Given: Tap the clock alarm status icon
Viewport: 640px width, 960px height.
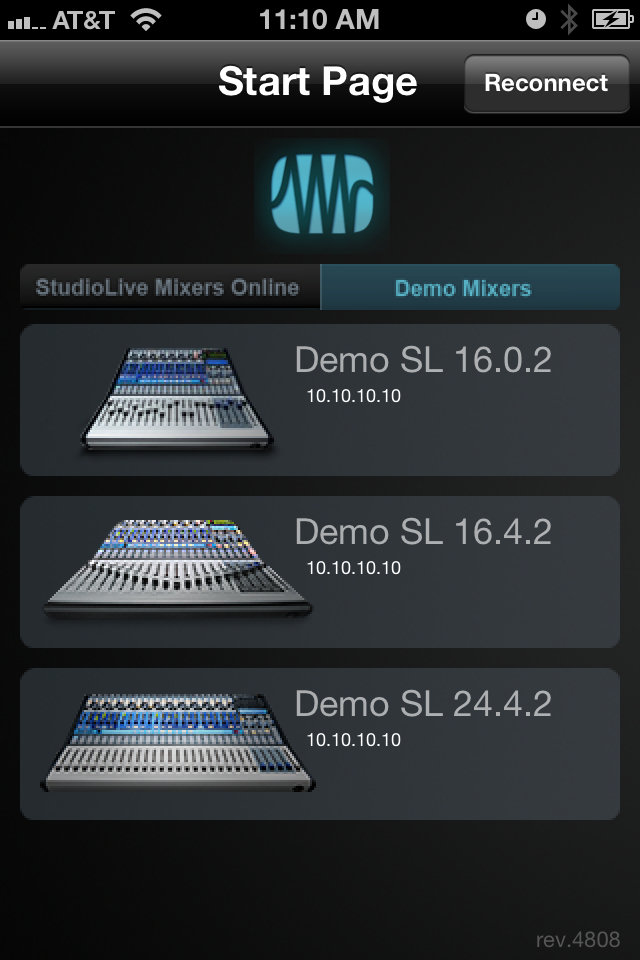Looking at the screenshot, I should click(x=536, y=20).
